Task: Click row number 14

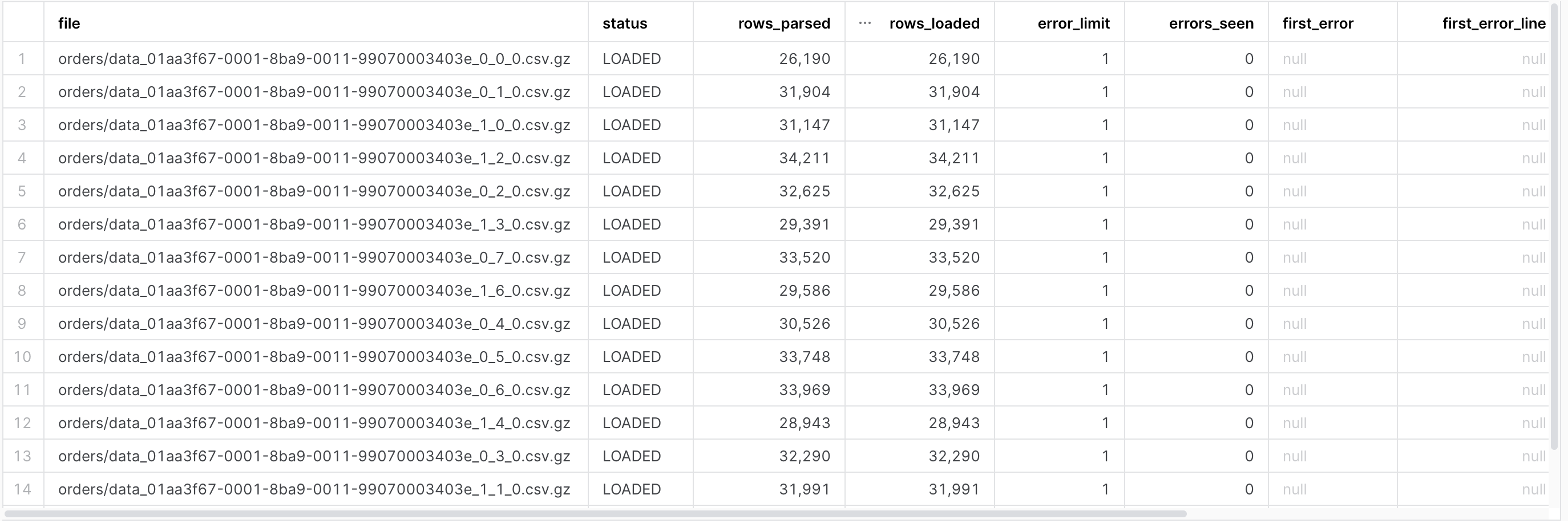Action: [x=22, y=489]
